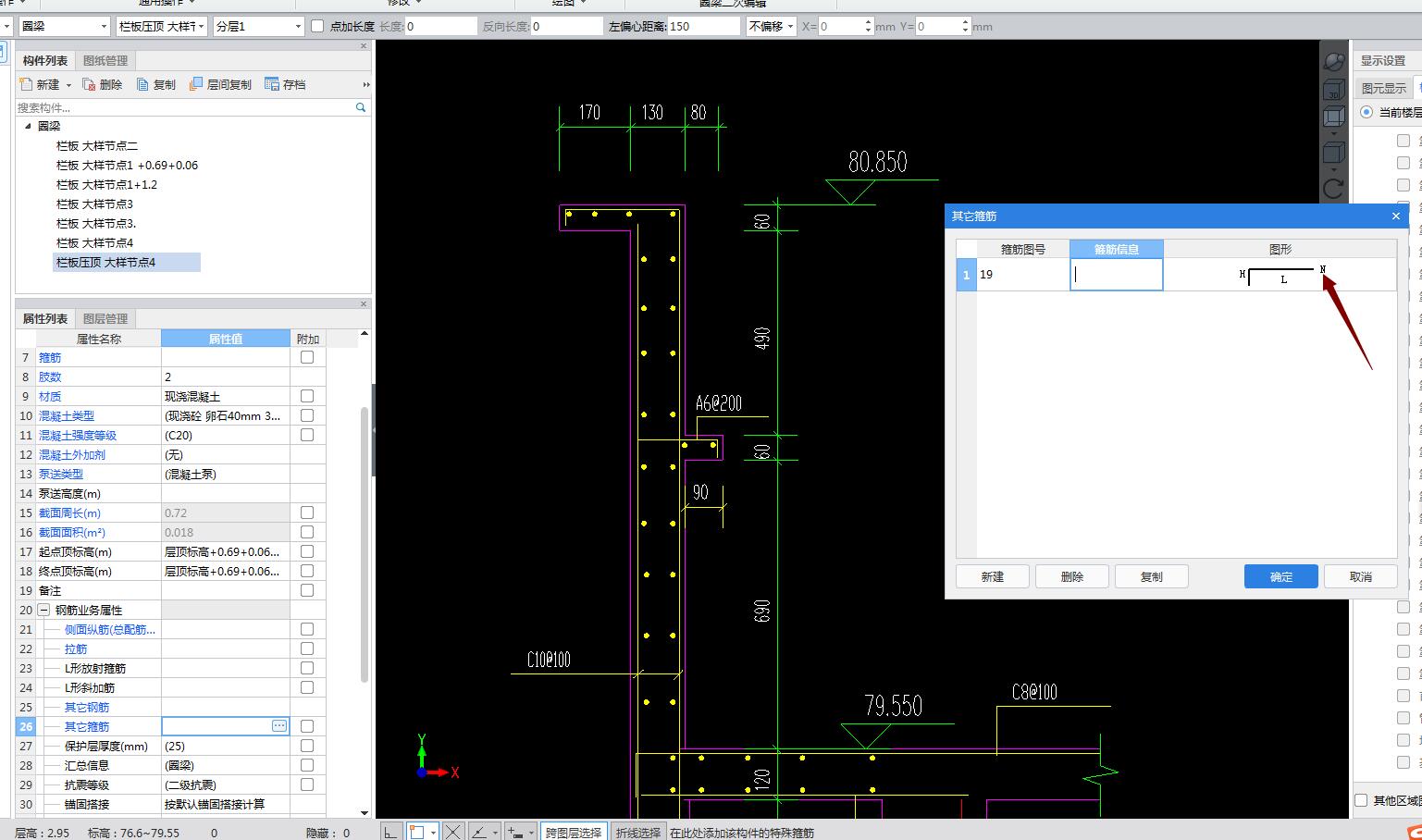Switch to the 图纸管理 tab
1422x840 pixels.
tap(105, 60)
